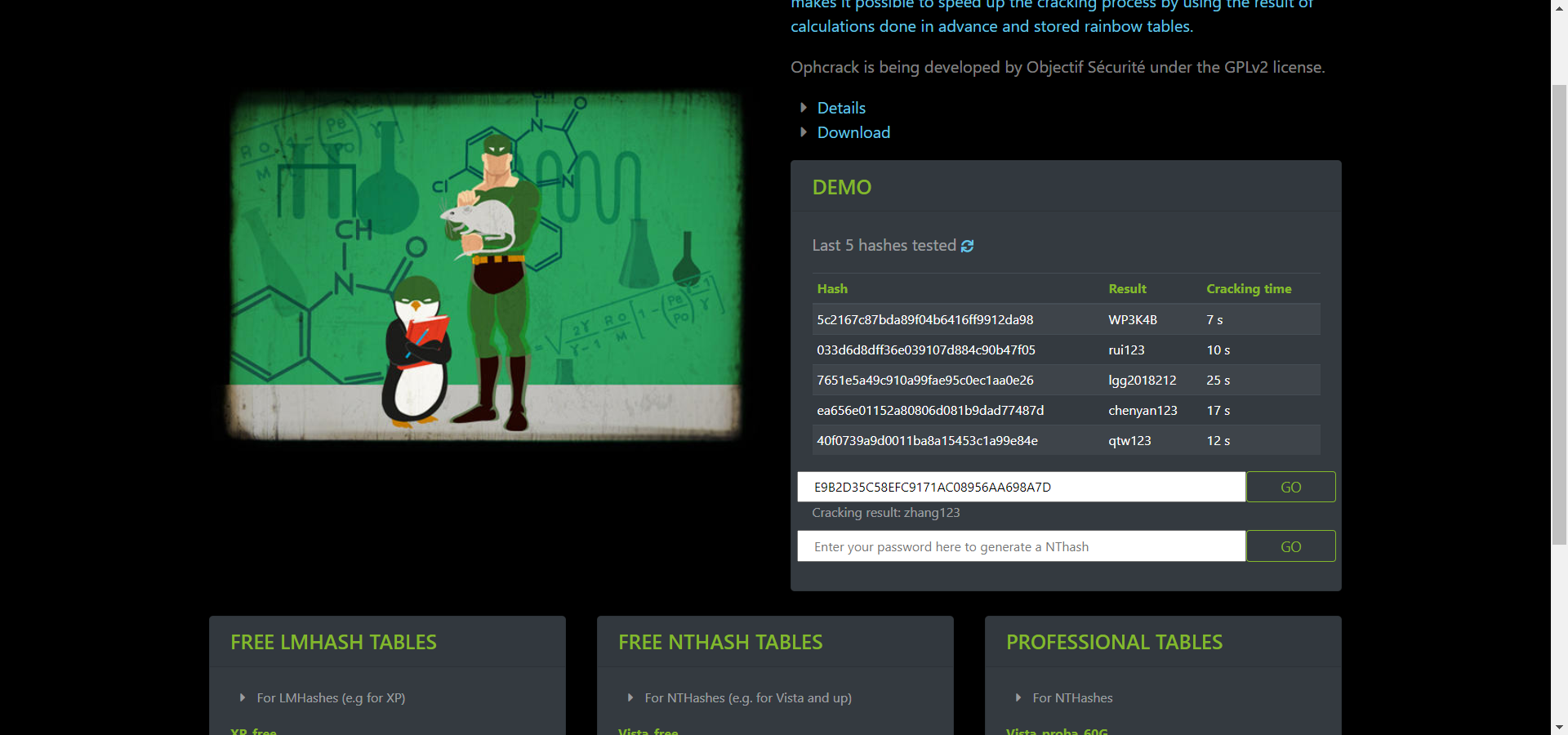Refresh the last 5 hashes tested list
The height and width of the screenshot is (735, 1568).
click(x=967, y=246)
